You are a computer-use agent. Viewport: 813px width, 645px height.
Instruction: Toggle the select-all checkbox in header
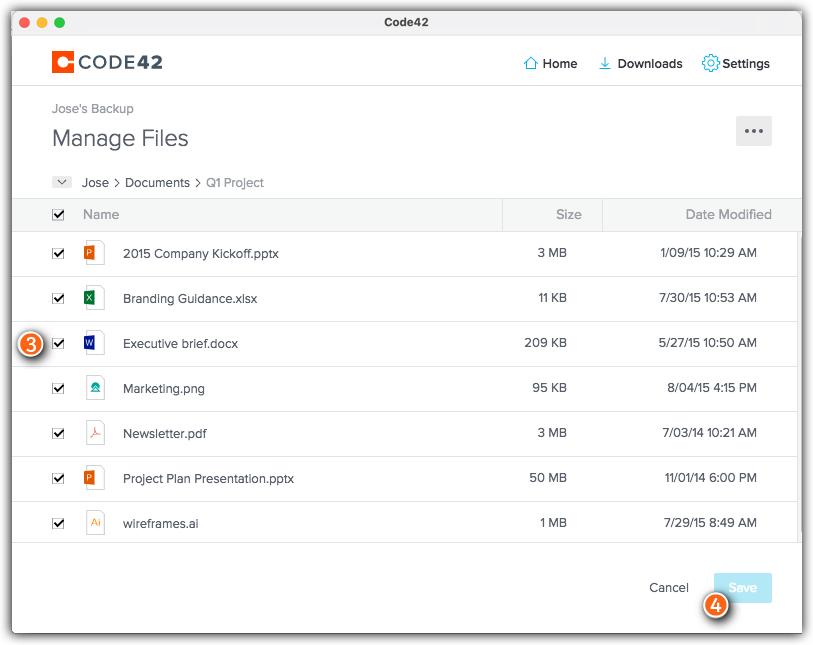58,214
